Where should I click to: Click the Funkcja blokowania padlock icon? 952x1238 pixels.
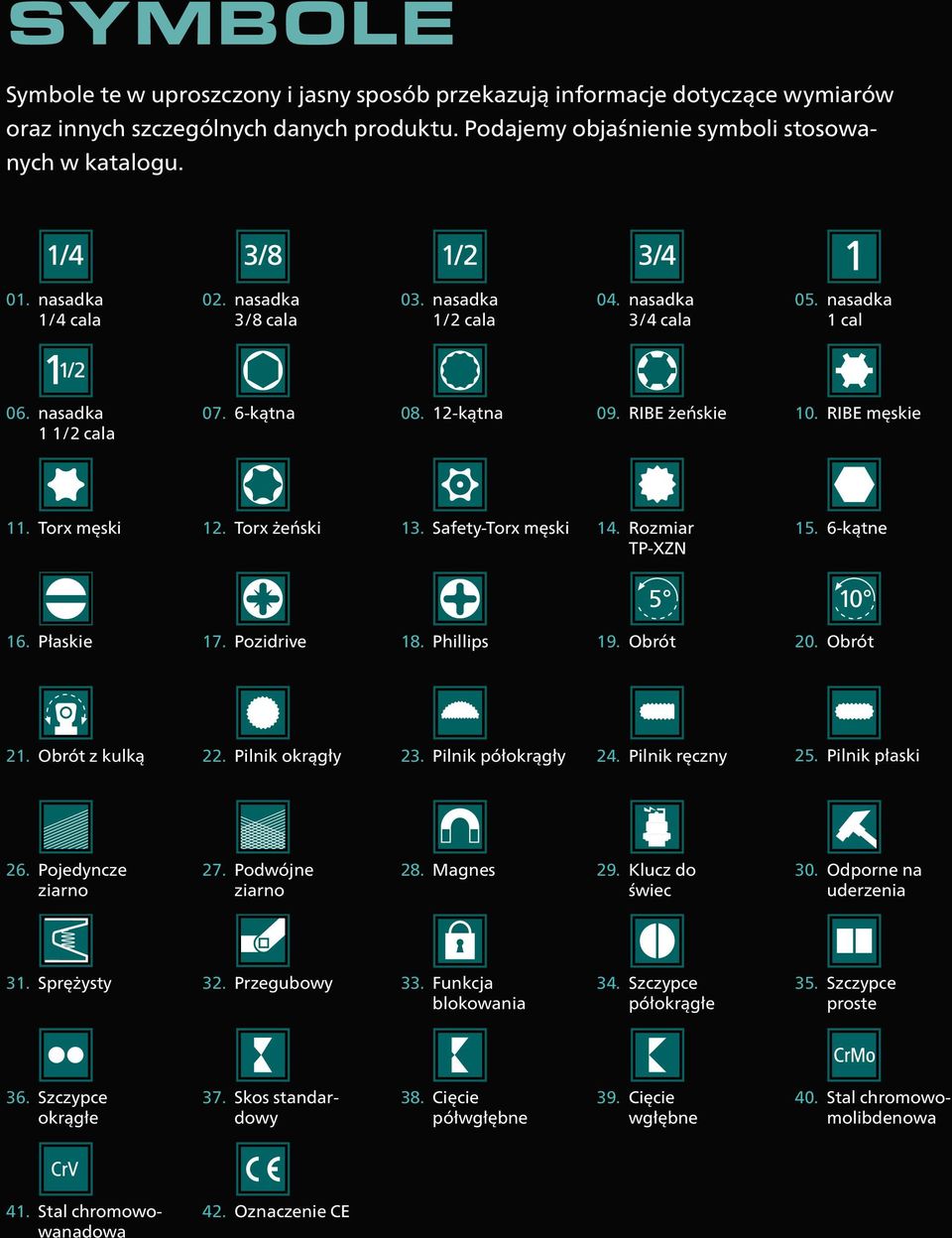click(x=460, y=940)
